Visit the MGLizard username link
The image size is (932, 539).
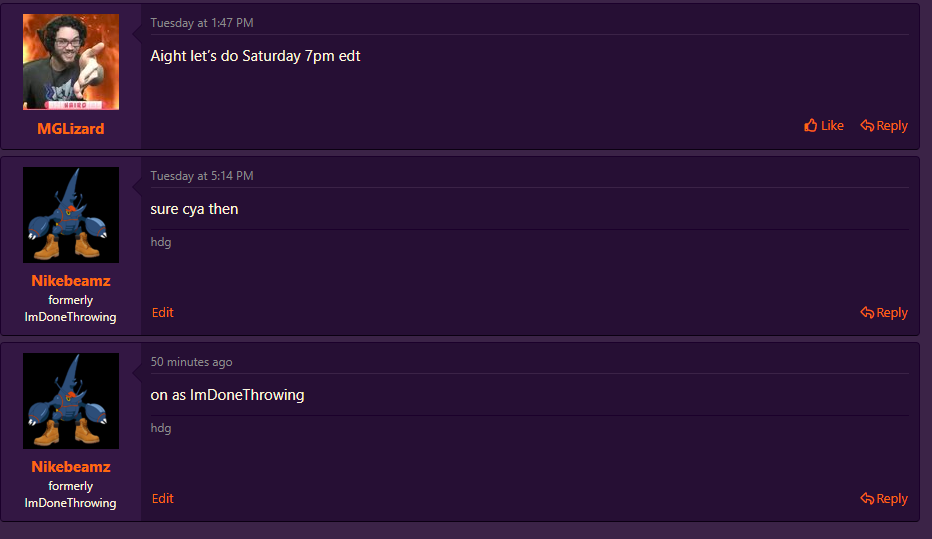click(x=71, y=129)
